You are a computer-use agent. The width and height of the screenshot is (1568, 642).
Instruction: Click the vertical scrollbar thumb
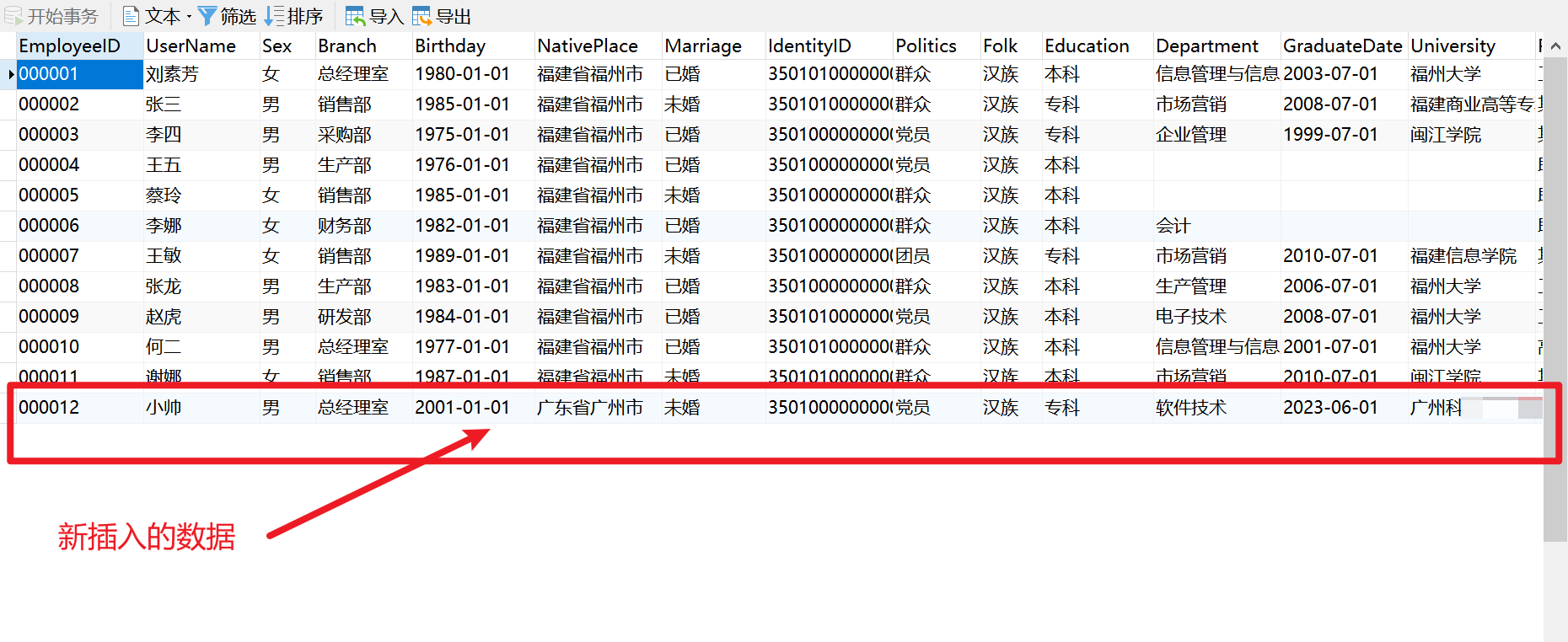click(x=1555, y=299)
